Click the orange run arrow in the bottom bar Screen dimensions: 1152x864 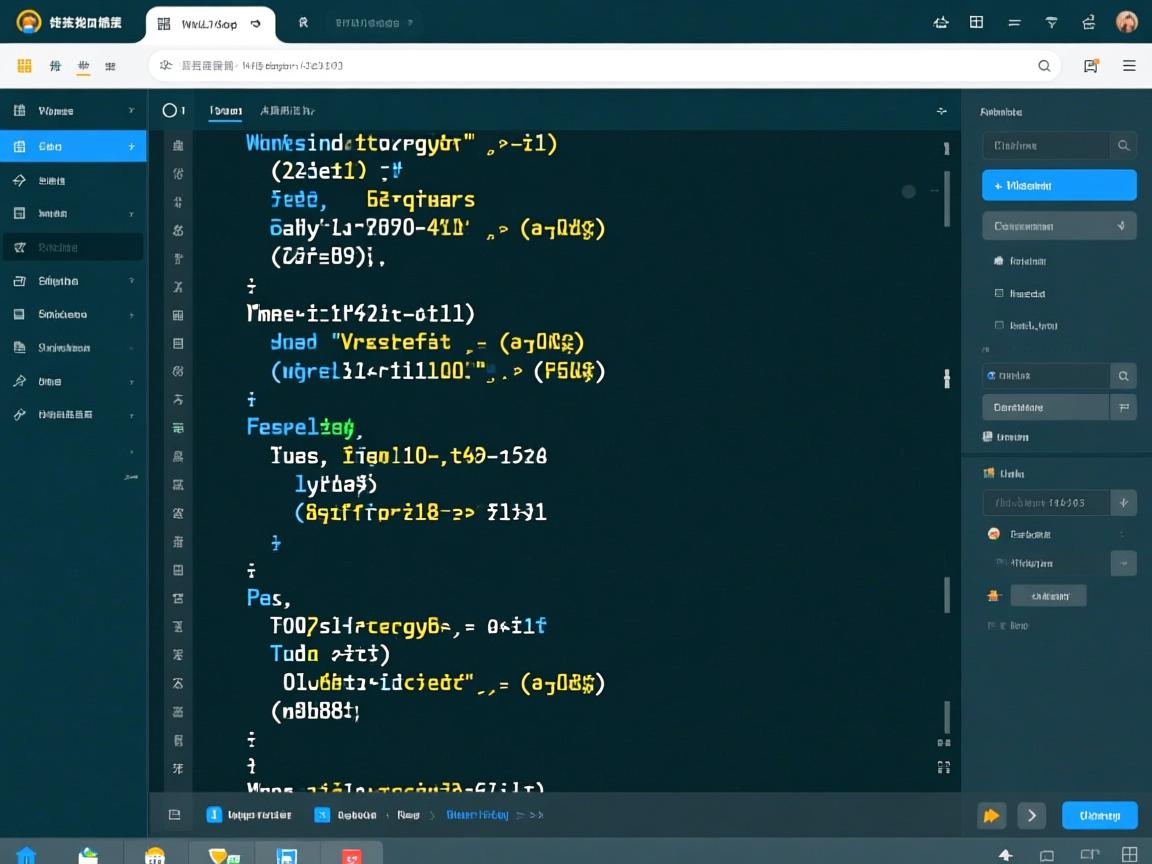coord(991,815)
